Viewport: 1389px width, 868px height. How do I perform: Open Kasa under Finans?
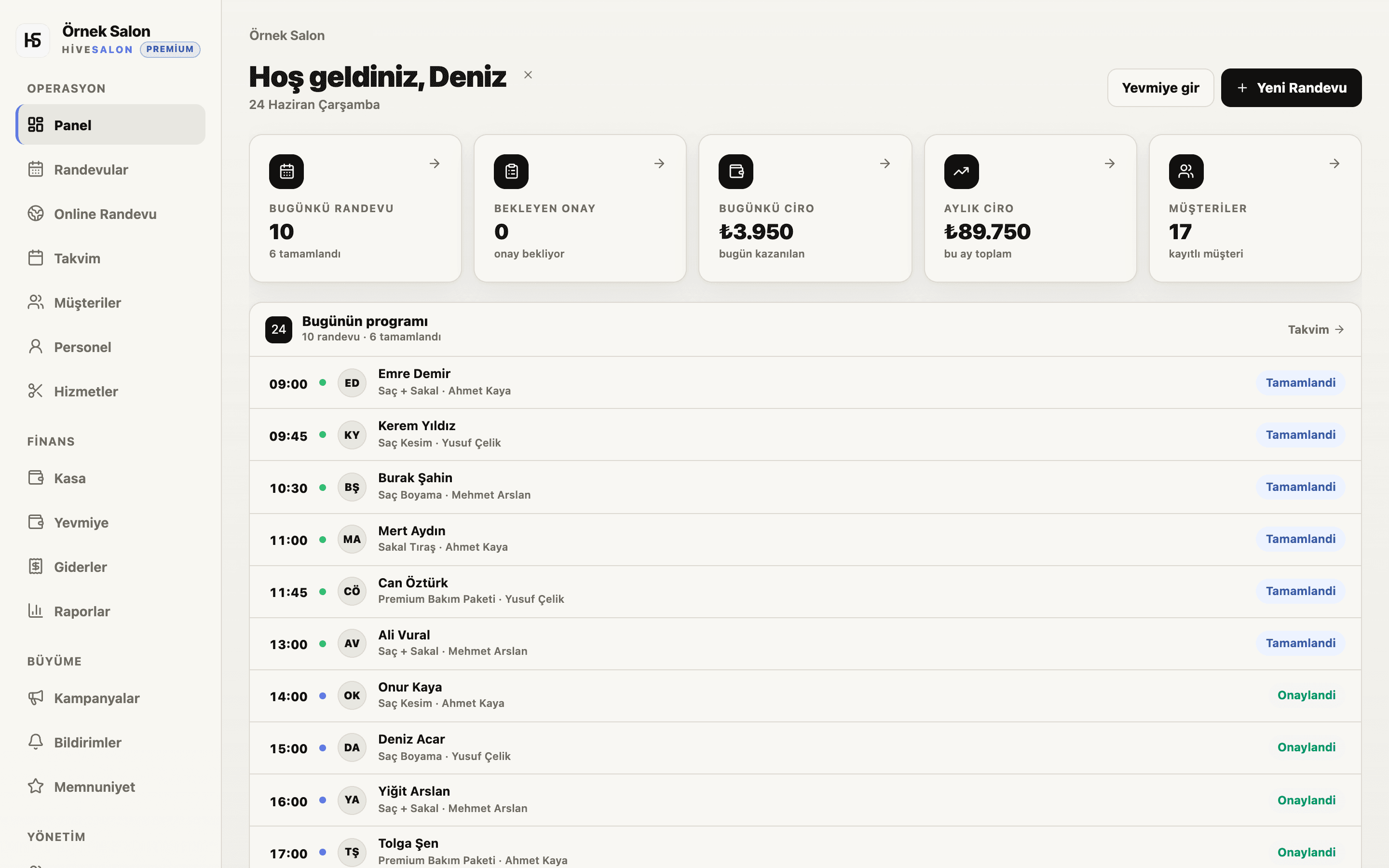click(110, 478)
